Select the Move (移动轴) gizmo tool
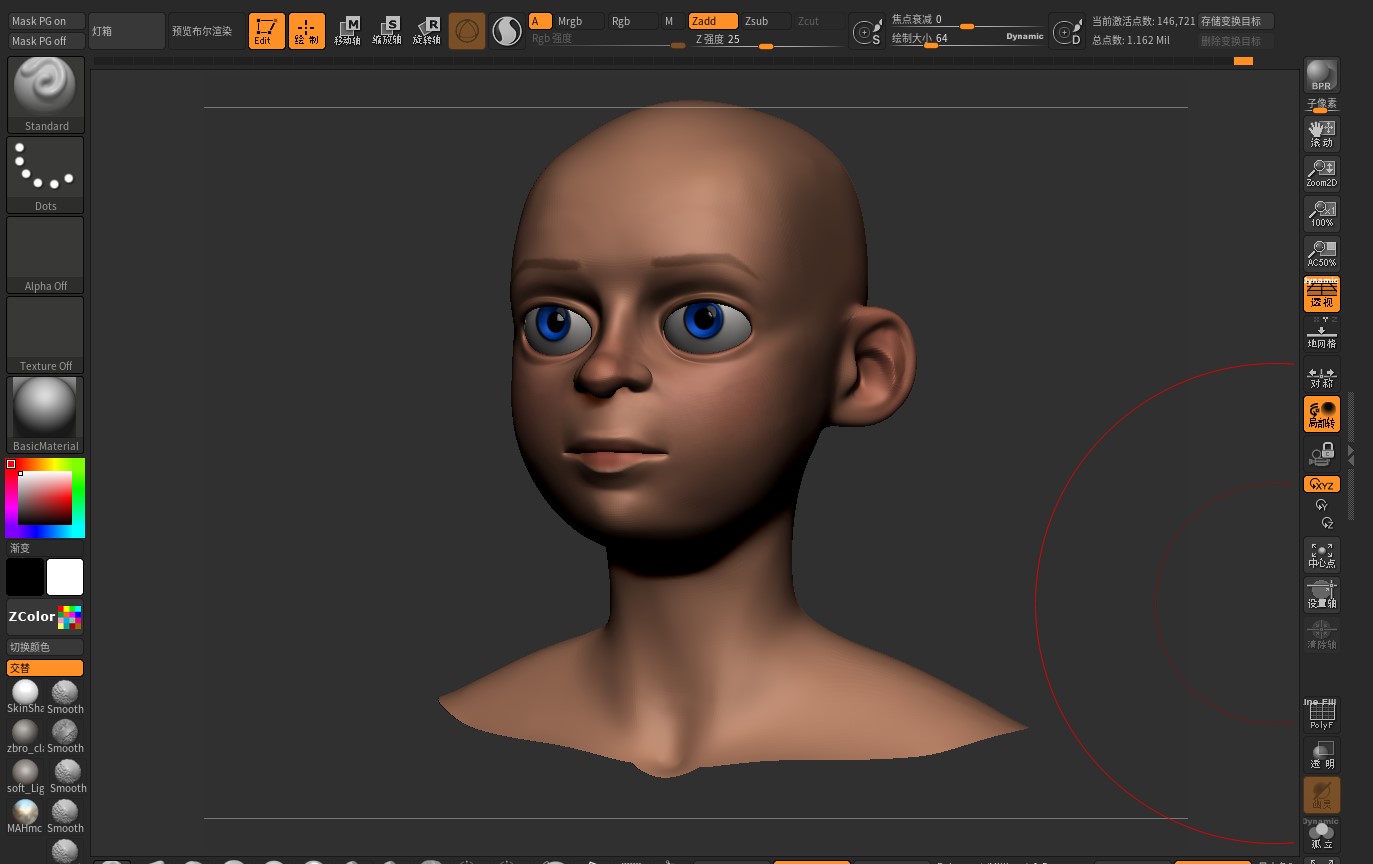The width and height of the screenshot is (1373, 864). click(347, 31)
